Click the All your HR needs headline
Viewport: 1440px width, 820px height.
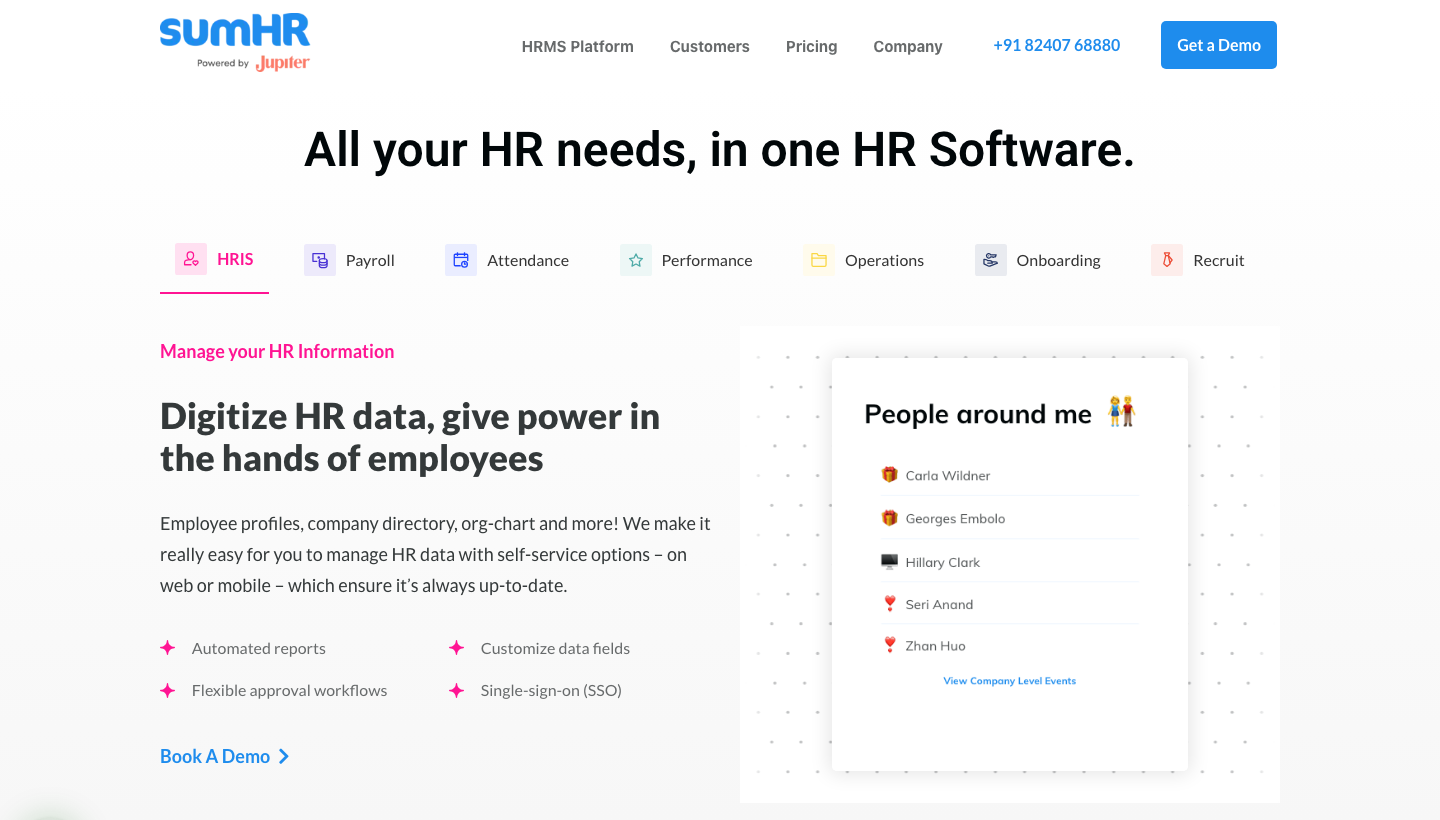coord(719,149)
